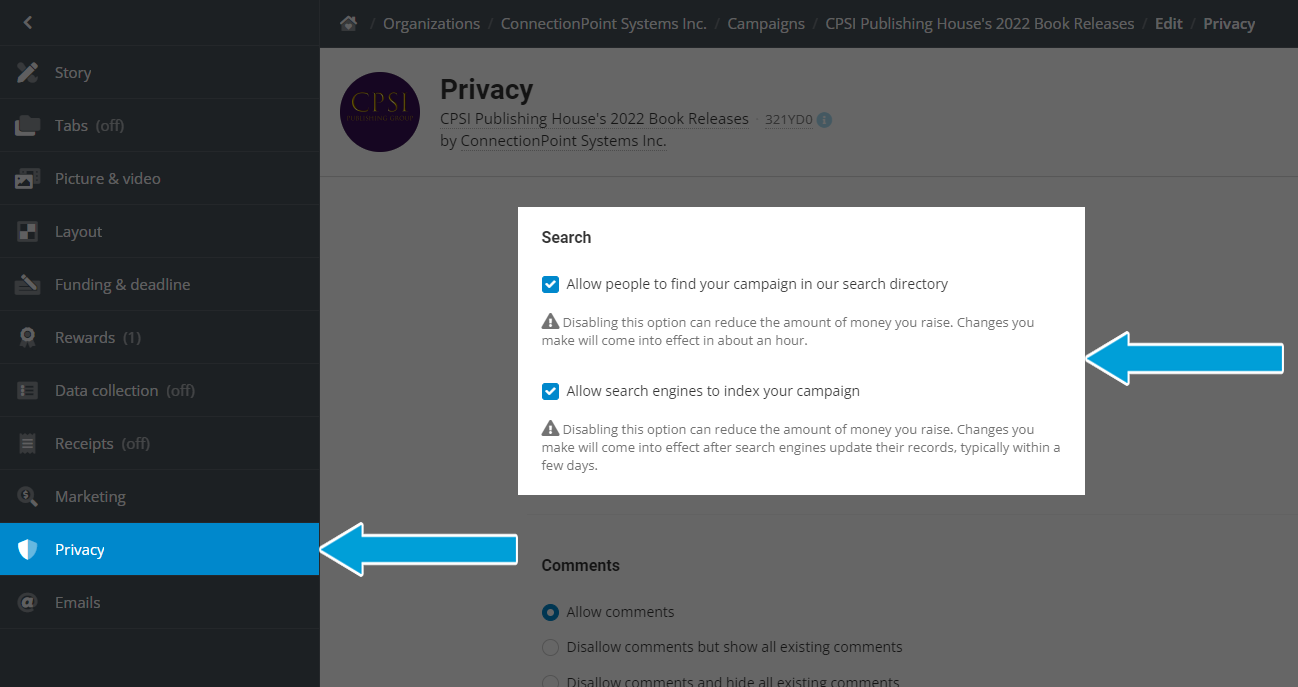Click the Funding & deadline icon
The width and height of the screenshot is (1298, 687).
point(27,284)
